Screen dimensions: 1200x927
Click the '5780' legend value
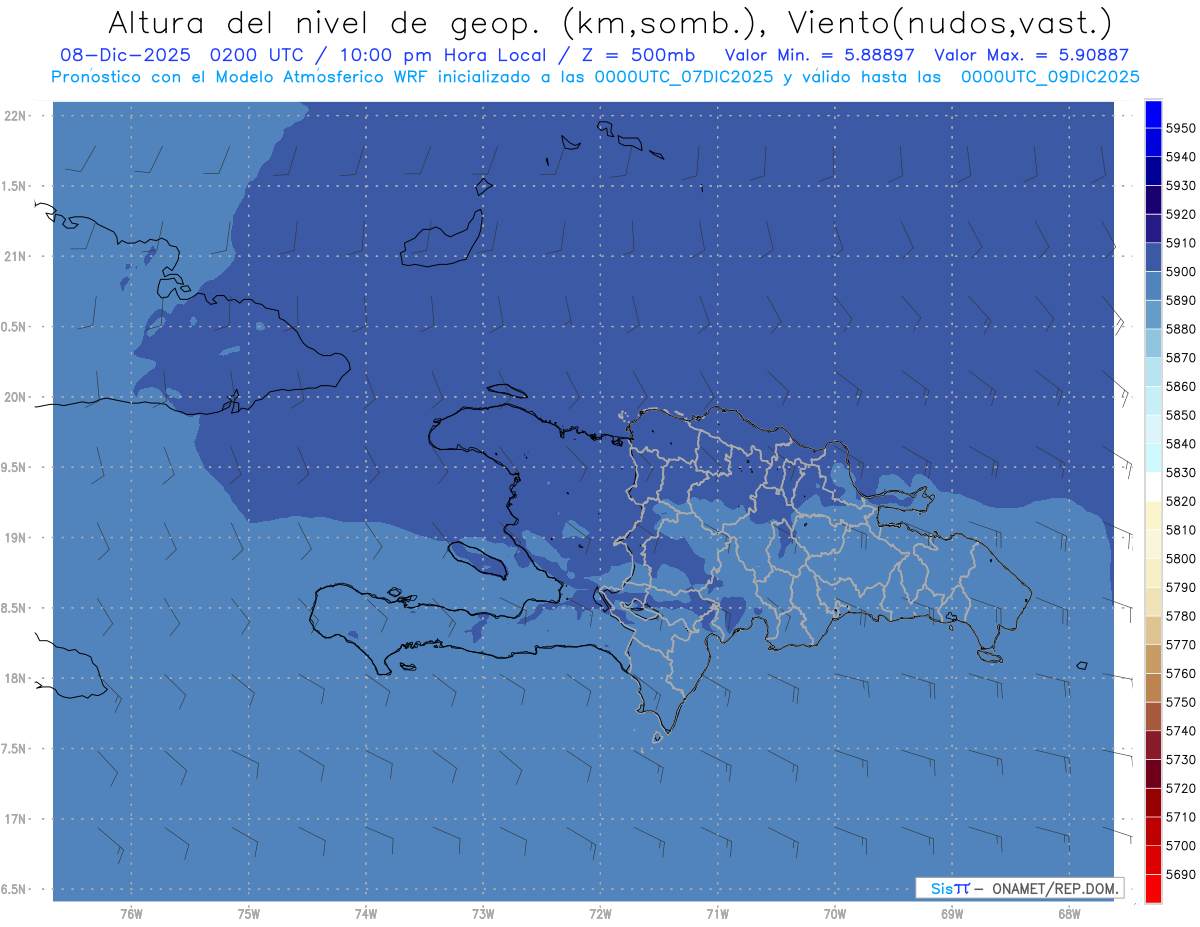tap(1181, 616)
